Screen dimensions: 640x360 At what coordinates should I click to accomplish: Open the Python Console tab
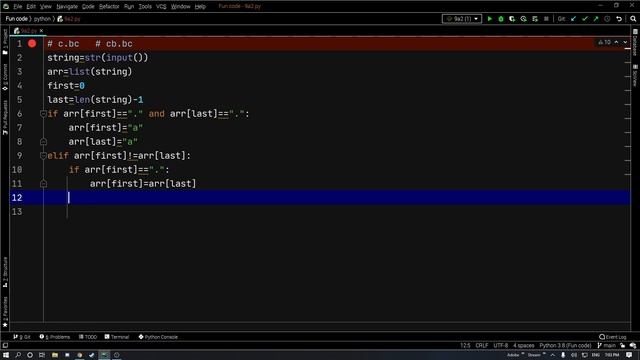(x=158, y=337)
